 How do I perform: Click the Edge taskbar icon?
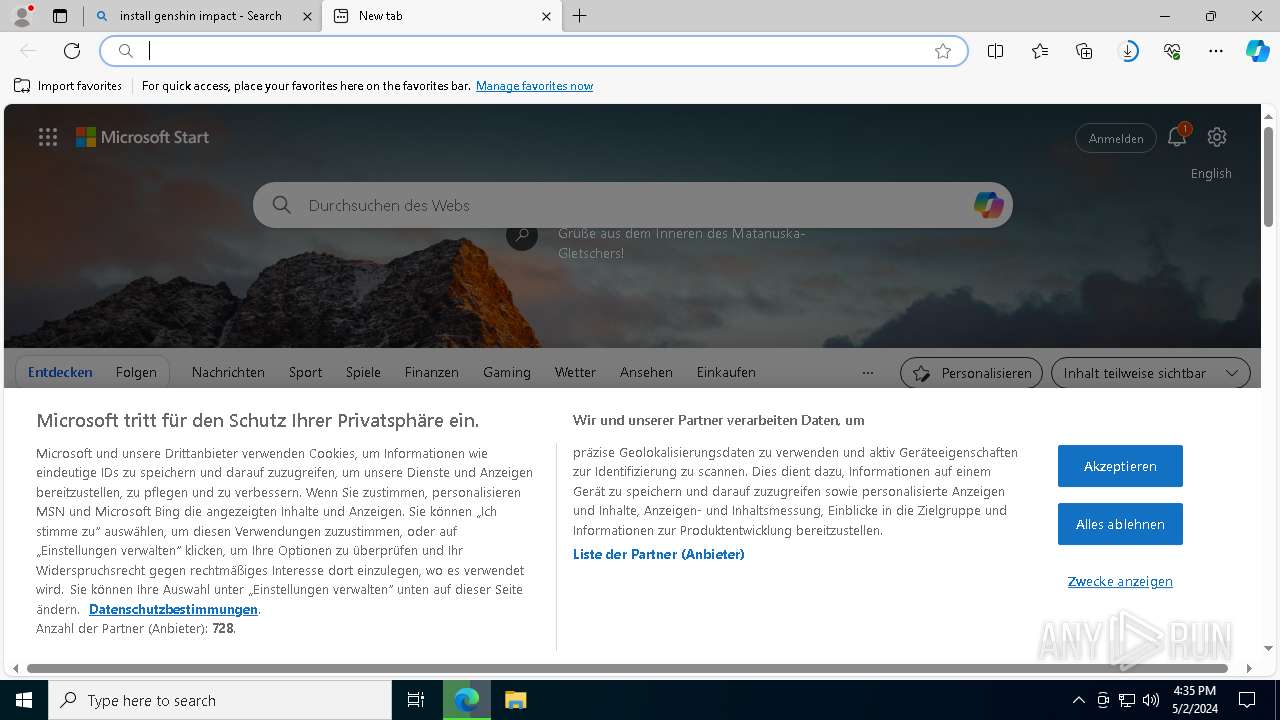coord(466,700)
